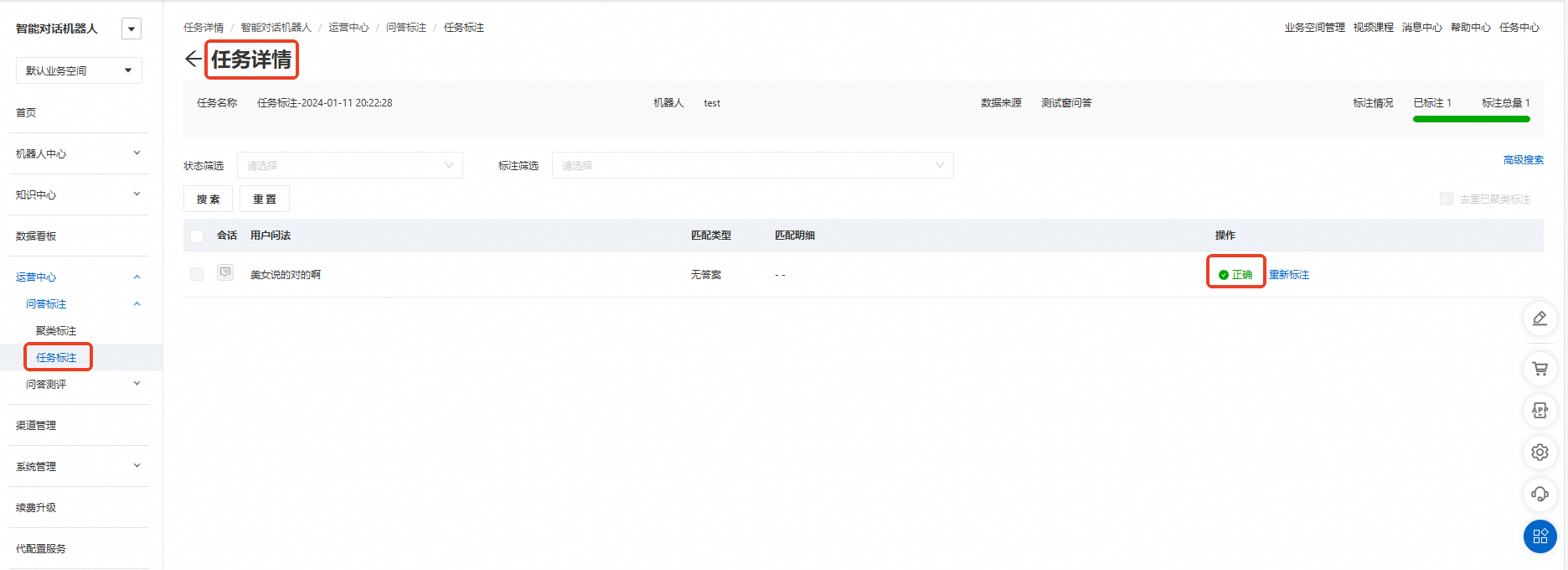1568x570 pixels.
Task: Click the user query text 美女说的对的啊
Action: (x=286, y=275)
